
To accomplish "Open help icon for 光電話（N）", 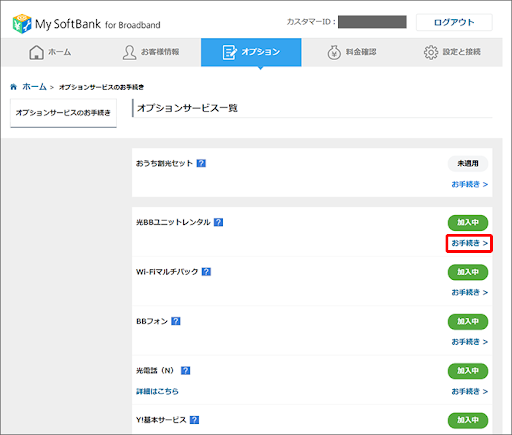I will [185, 370].
